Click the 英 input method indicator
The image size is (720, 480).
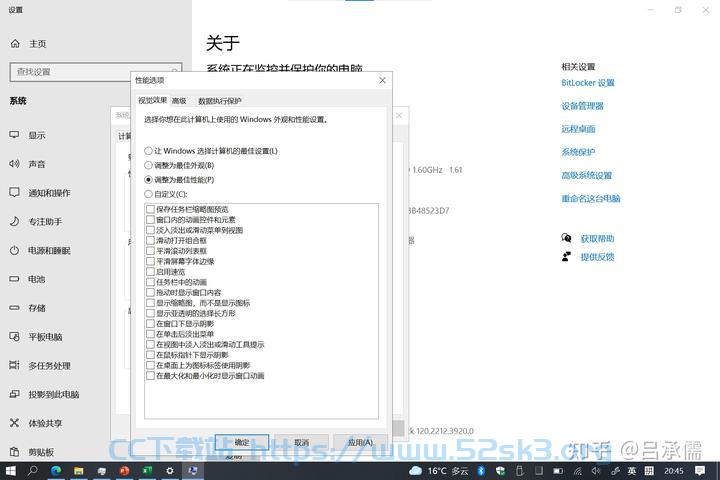point(632,471)
